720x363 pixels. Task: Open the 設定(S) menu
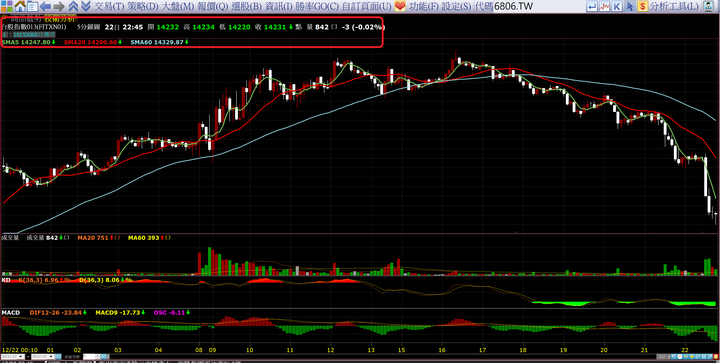(x=456, y=6)
